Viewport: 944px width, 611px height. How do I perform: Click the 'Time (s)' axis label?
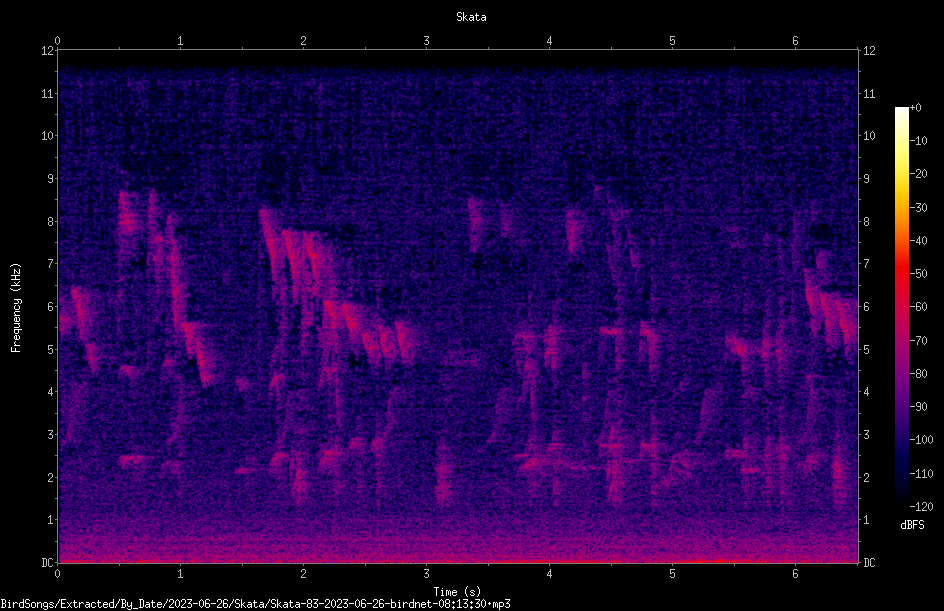pos(457,592)
